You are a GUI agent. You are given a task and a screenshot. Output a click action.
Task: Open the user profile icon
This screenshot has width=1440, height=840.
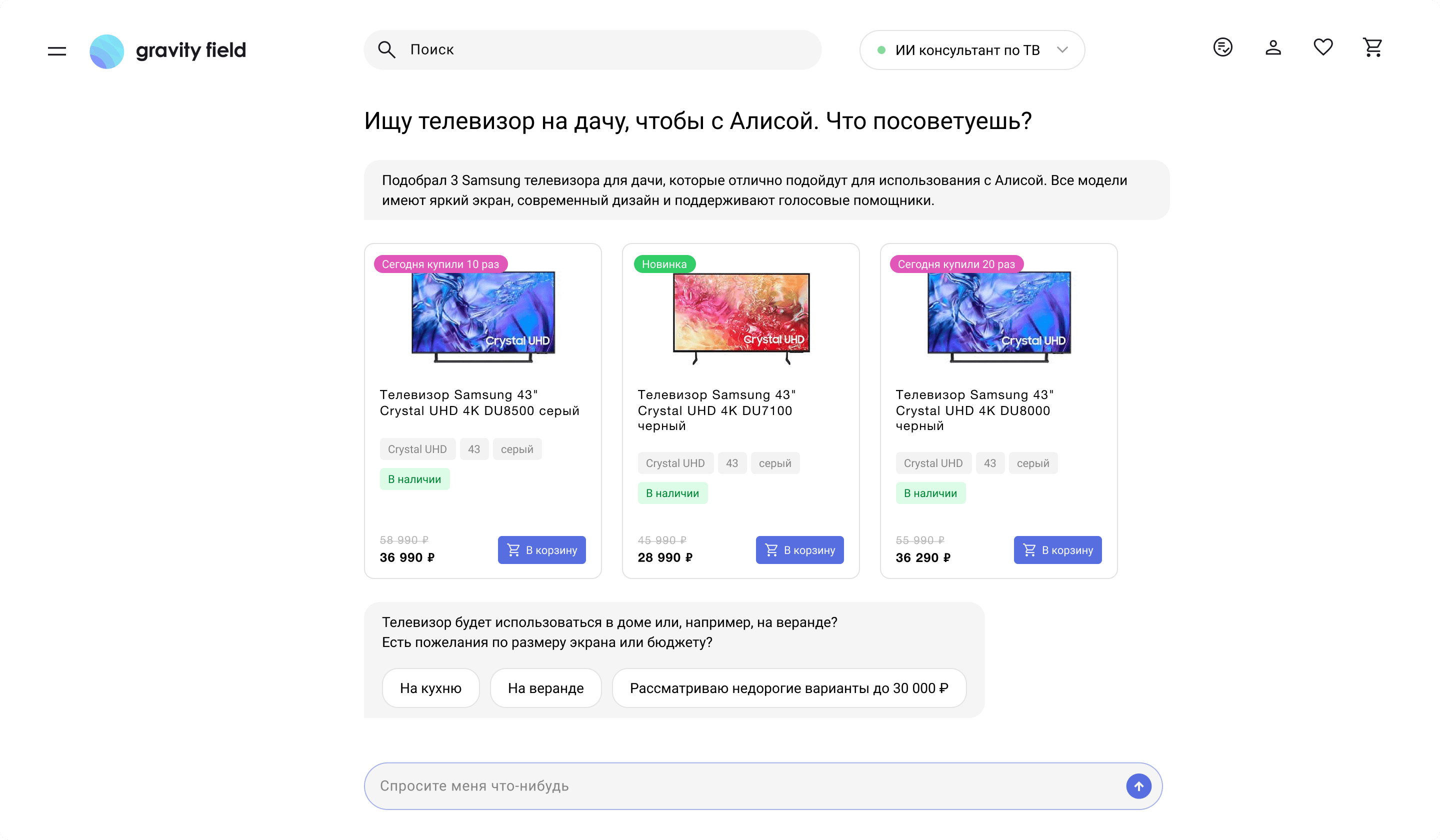[1273, 48]
